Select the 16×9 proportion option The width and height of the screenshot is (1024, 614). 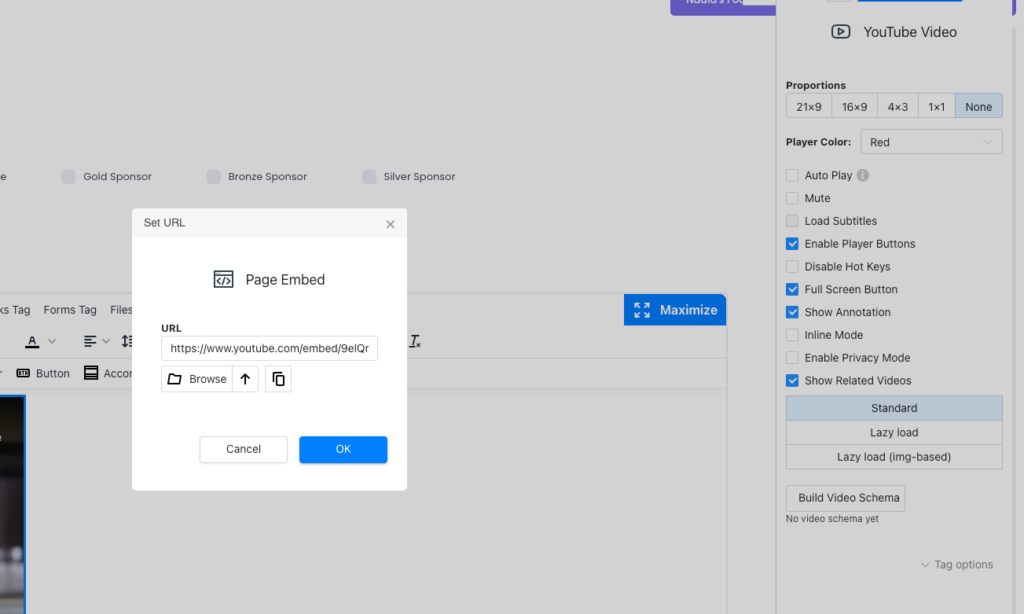854,107
